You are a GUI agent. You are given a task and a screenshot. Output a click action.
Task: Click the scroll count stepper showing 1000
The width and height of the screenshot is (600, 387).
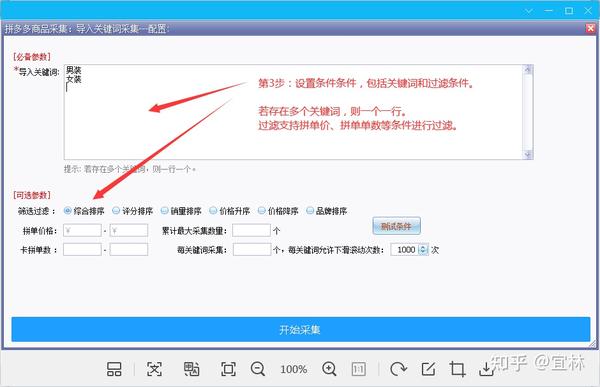409,250
